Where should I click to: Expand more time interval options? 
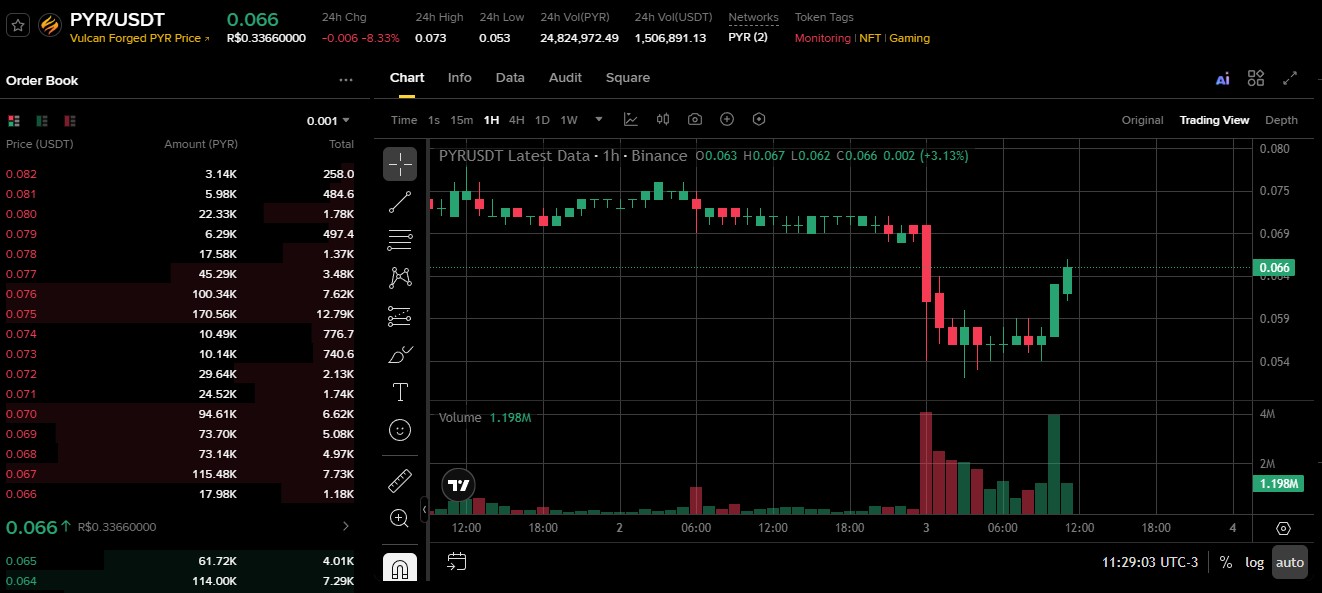coord(599,119)
